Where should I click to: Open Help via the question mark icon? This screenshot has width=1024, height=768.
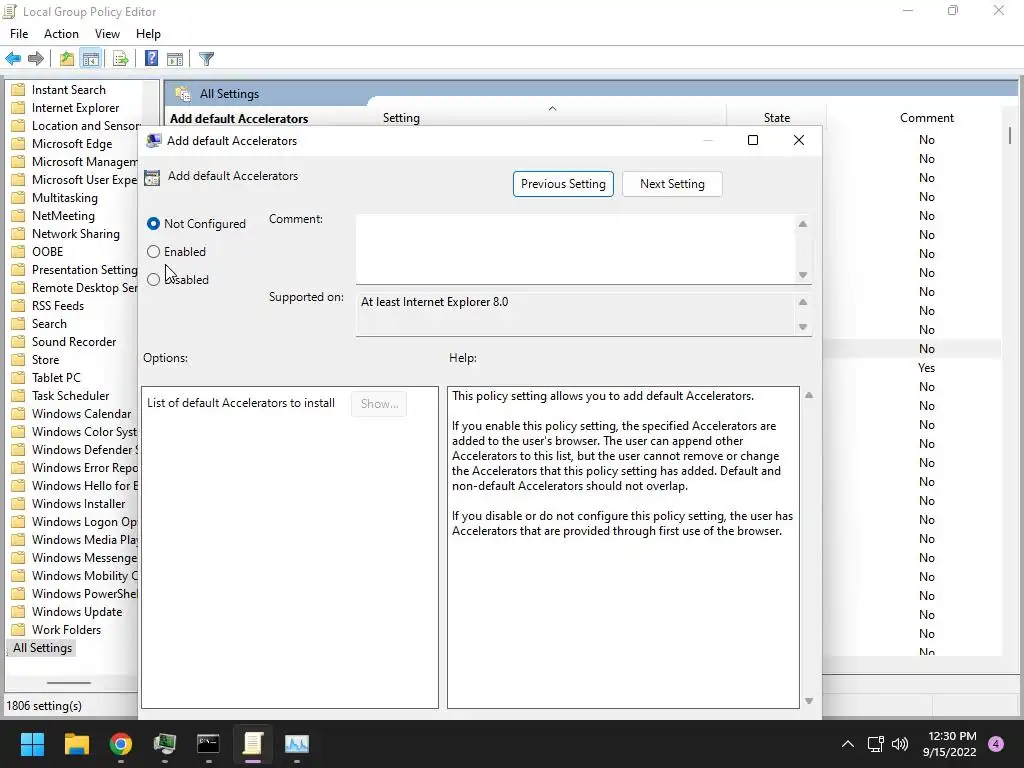coord(151,59)
